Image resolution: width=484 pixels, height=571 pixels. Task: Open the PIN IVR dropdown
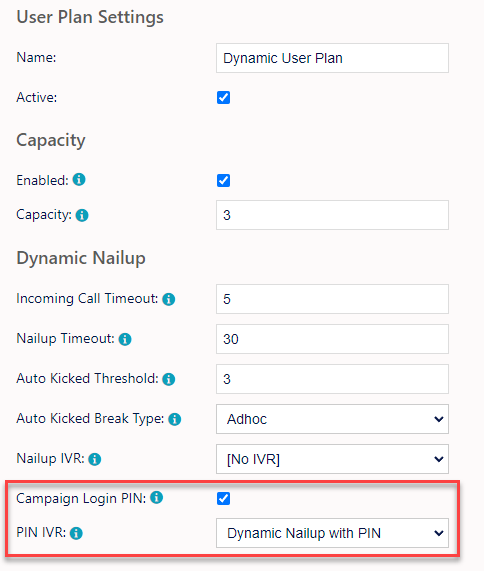coord(332,533)
